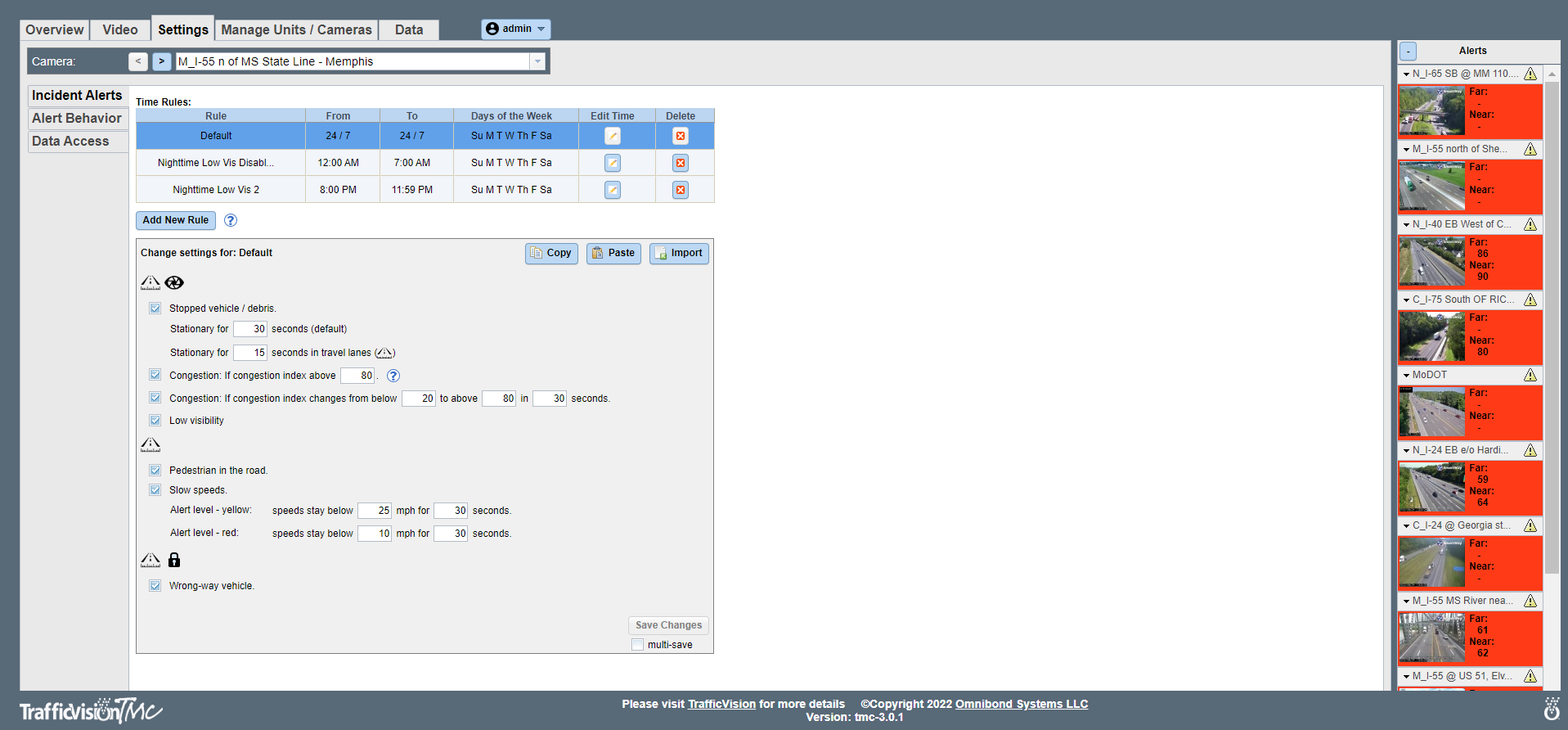Edit time for the Default rule

coord(613,136)
